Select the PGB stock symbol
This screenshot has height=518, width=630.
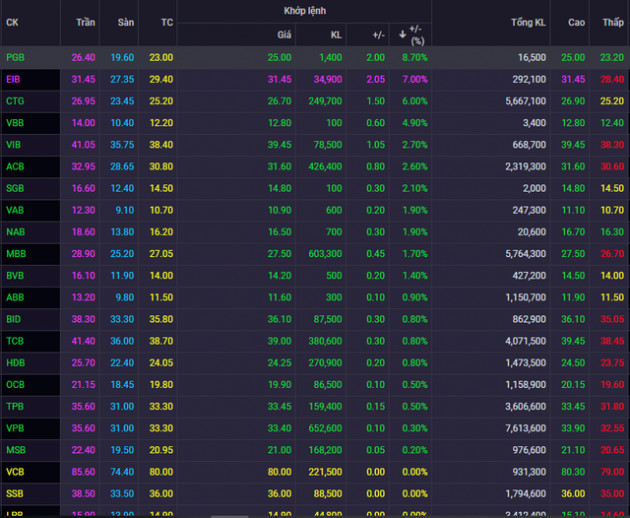point(15,57)
